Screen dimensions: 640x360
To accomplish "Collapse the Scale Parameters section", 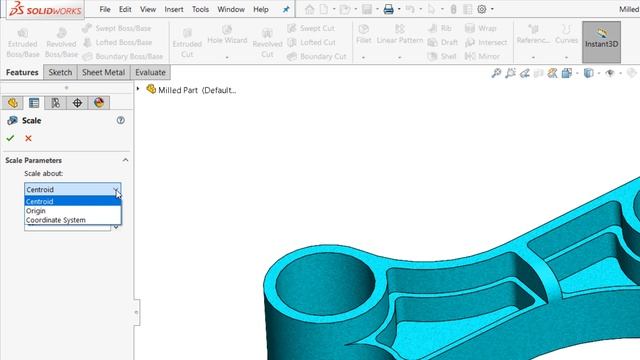I will coord(125,160).
